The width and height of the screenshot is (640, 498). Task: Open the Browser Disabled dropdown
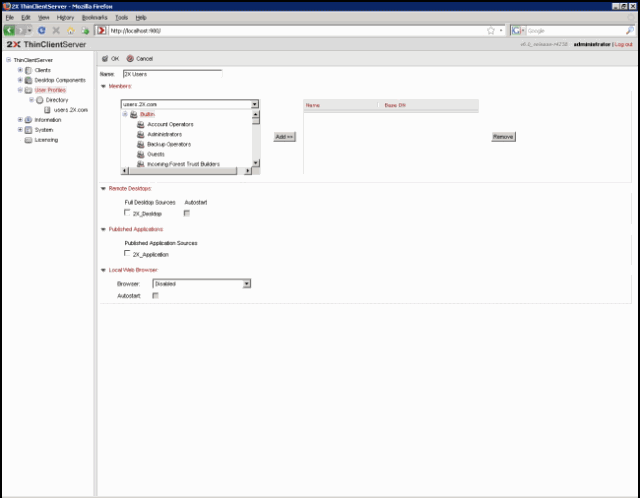(x=247, y=284)
